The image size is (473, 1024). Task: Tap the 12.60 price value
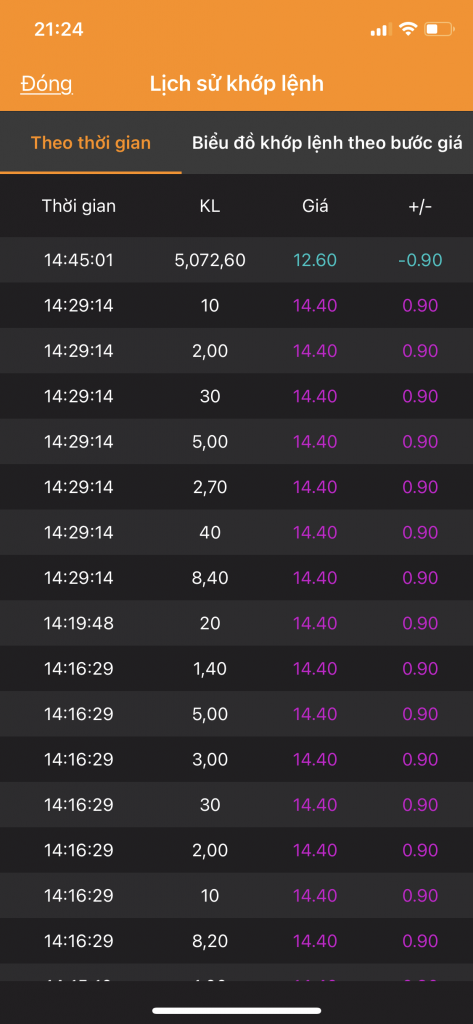pyautogui.click(x=315, y=260)
